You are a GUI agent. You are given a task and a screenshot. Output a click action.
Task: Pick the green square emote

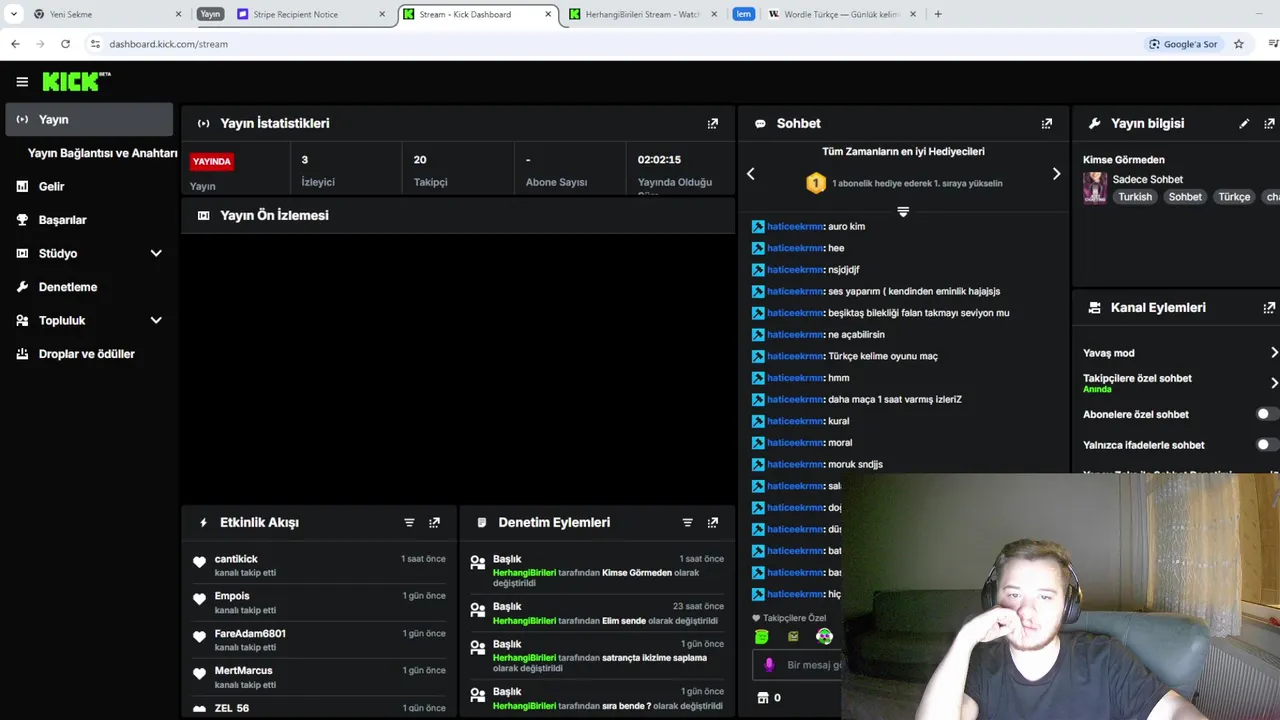[762, 636]
